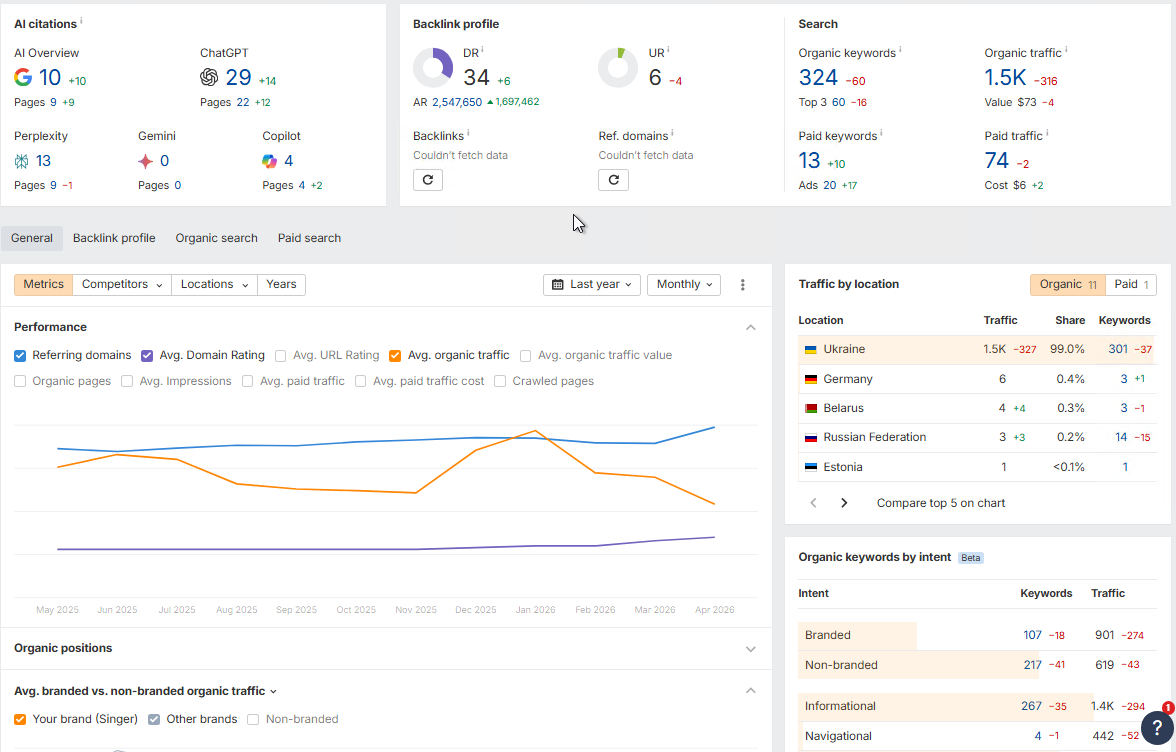Viewport: 1176px width, 752px height.
Task: Go to previous page of locations
Action: click(813, 503)
